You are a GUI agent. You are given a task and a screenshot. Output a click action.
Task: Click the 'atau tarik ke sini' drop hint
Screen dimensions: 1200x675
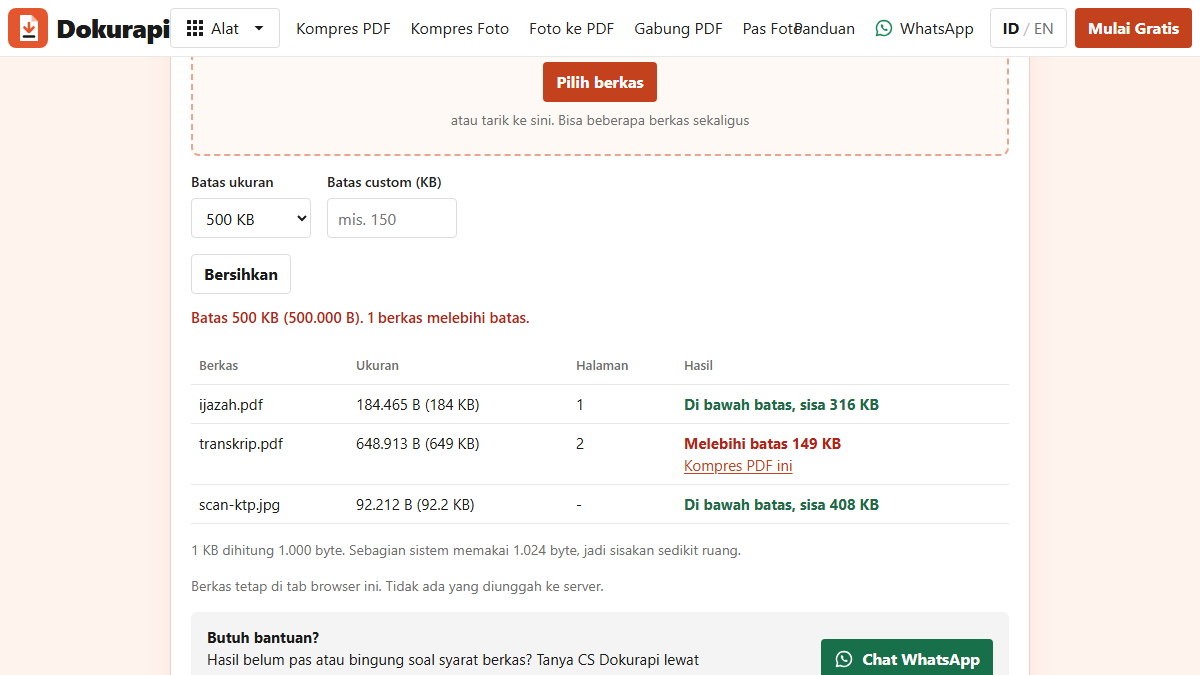(x=600, y=120)
